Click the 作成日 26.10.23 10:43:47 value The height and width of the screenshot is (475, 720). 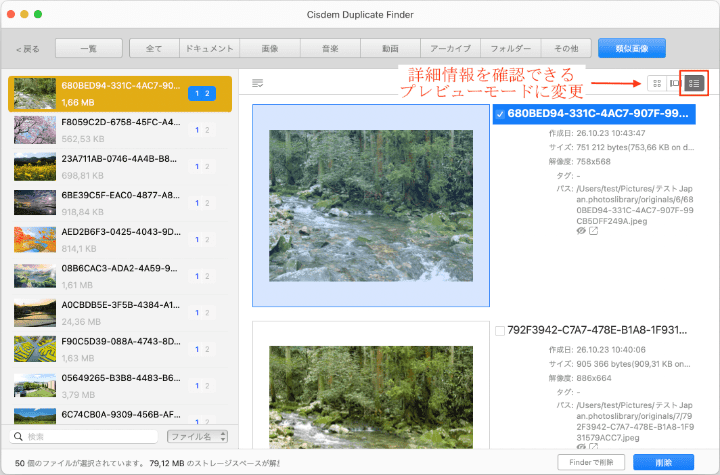point(611,133)
